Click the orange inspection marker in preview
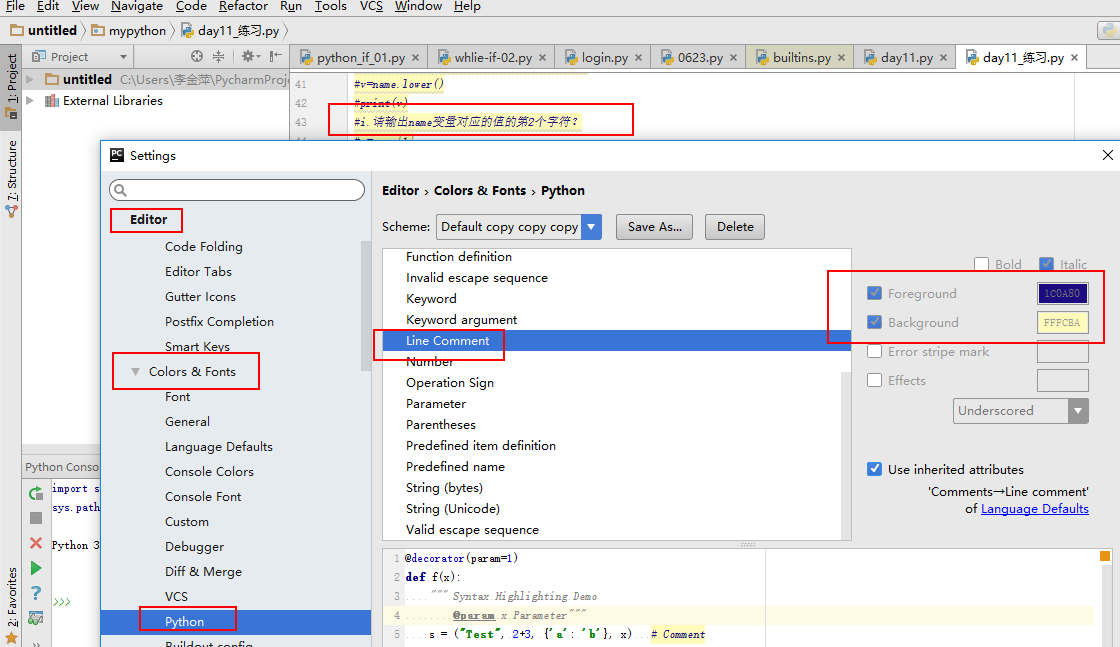The width and height of the screenshot is (1120, 647). pyautogui.click(x=1104, y=556)
